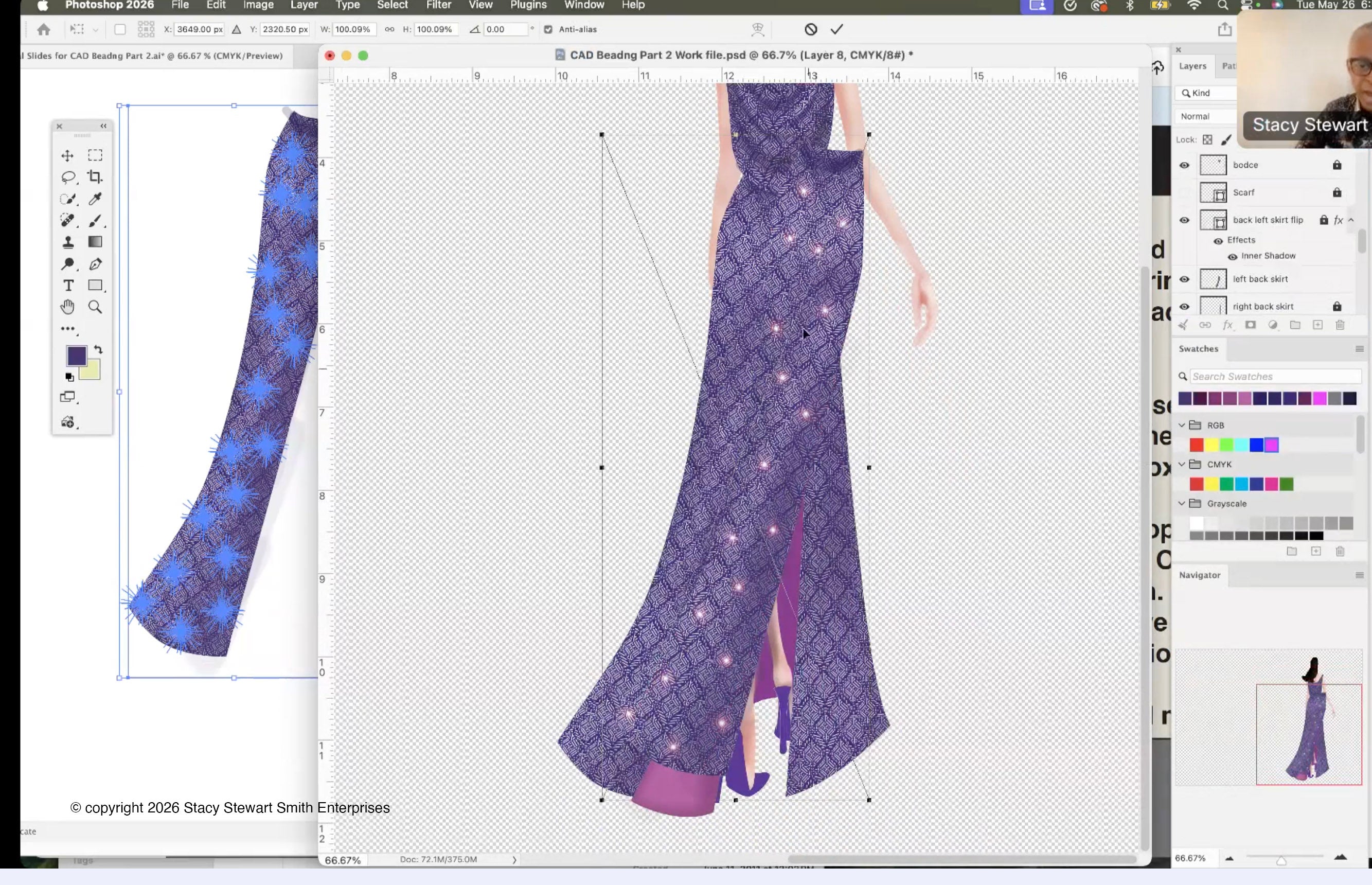Select the Spot Healing Brush tool
Viewport: 1372px width, 885px height.
(68, 220)
